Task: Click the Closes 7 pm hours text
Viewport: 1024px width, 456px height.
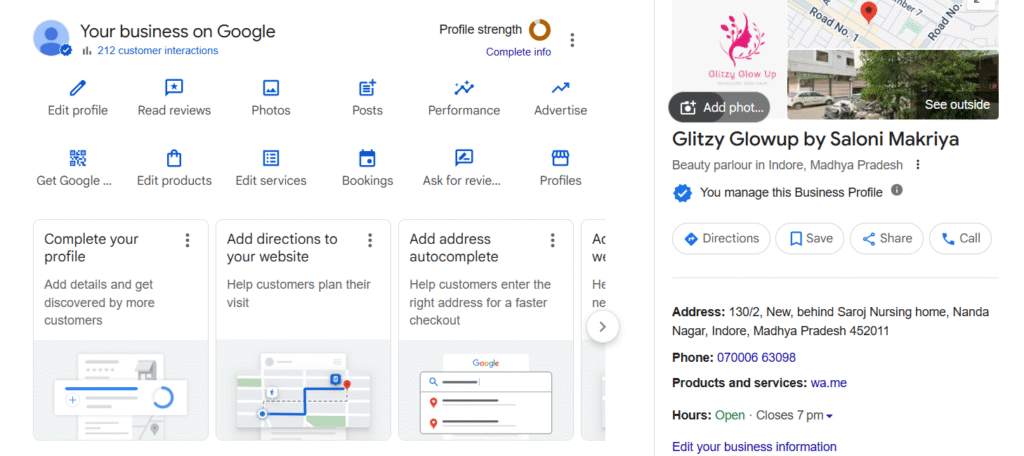Action: (x=790, y=415)
